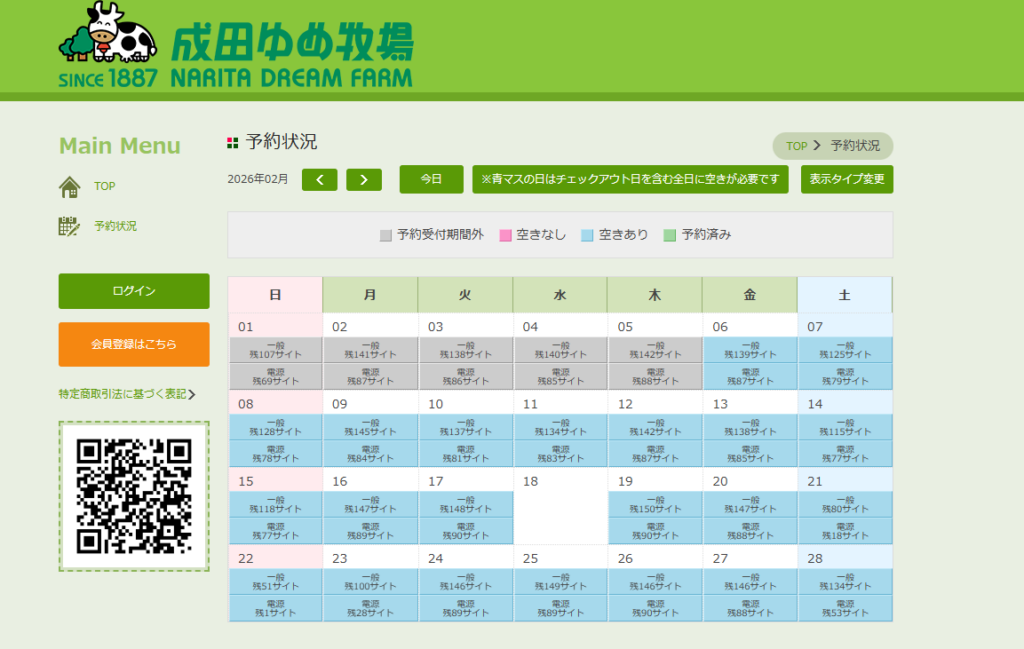The width and height of the screenshot is (1024, 649).
Task: Click the 表示タイプ変更 button
Action: point(846,179)
